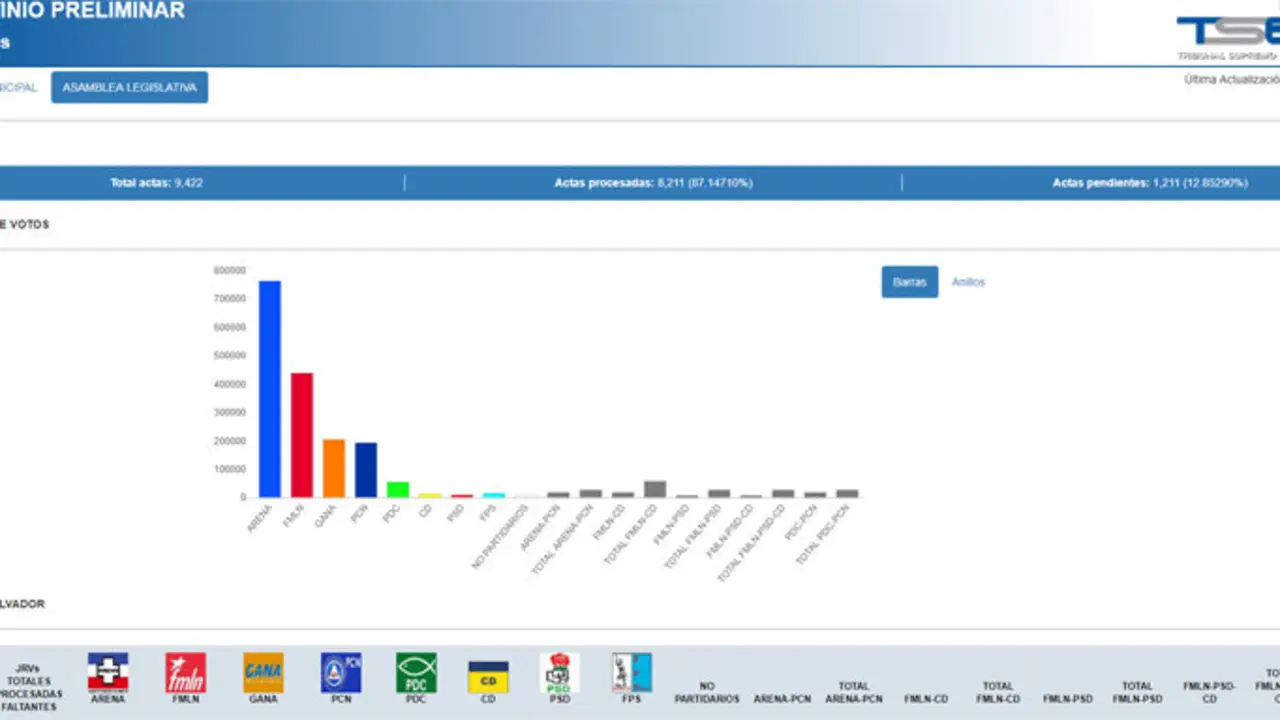Select the PDC fish logo

point(416,673)
